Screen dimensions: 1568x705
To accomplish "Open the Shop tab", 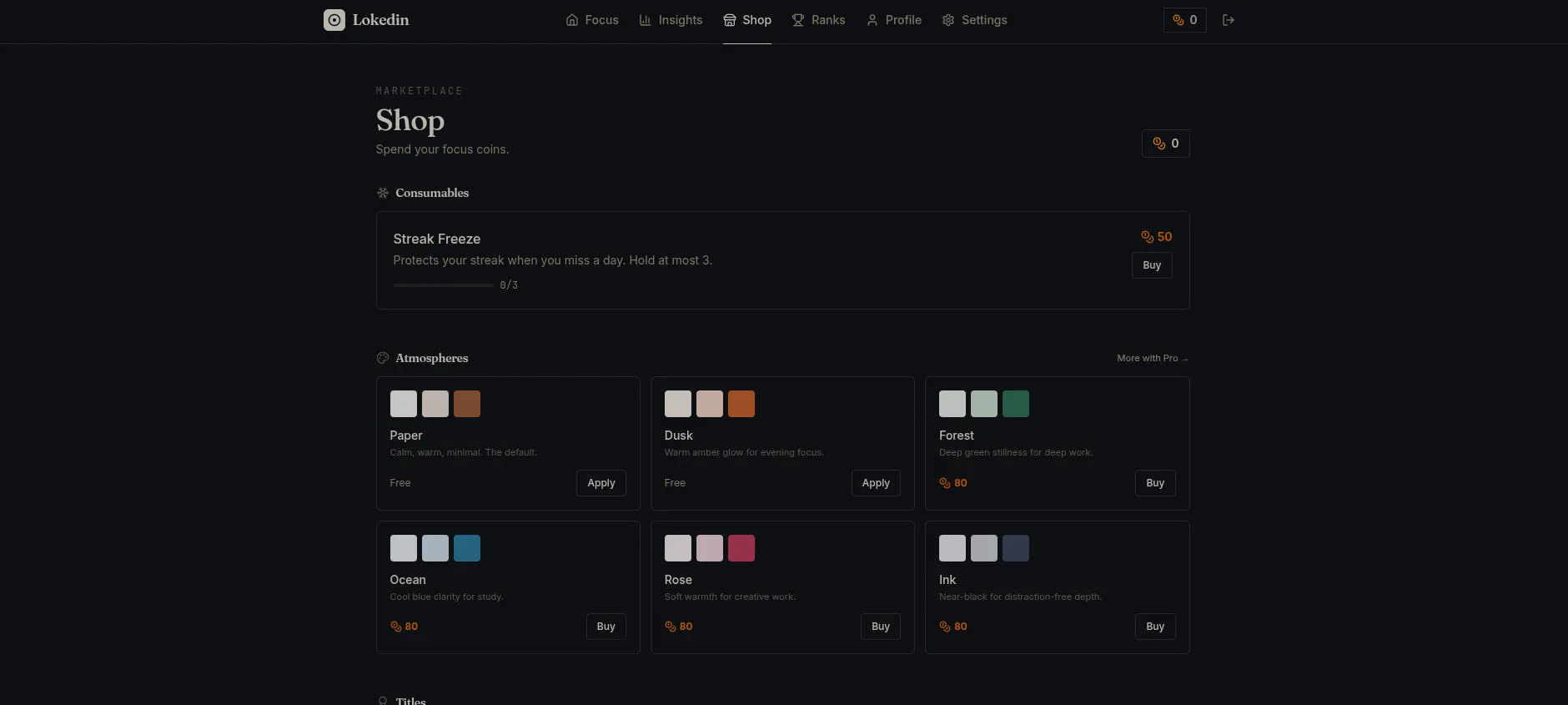I will (x=747, y=20).
